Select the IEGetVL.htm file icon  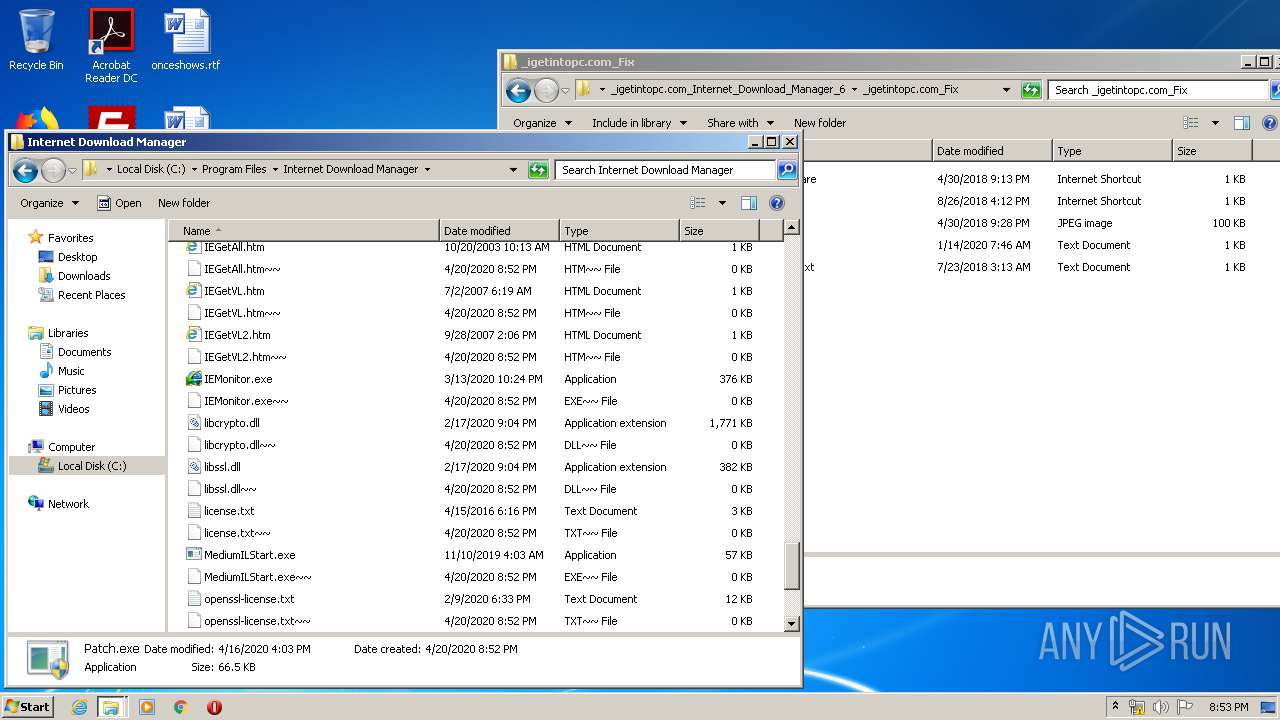click(x=194, y=291)
